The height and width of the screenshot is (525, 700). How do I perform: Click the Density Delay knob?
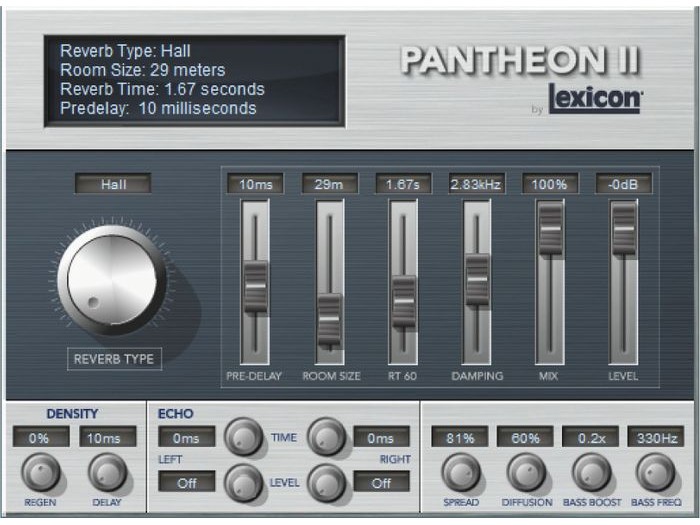107,472
